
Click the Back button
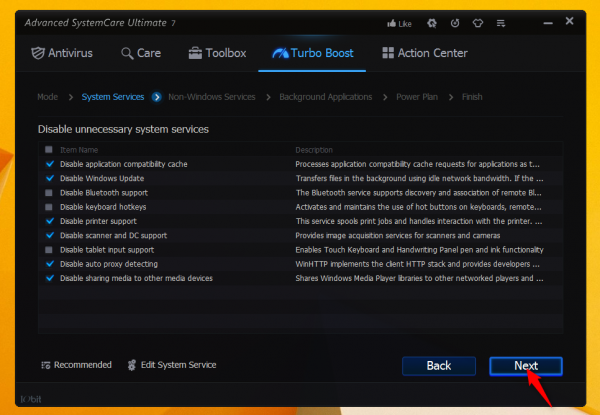point(439,366)
